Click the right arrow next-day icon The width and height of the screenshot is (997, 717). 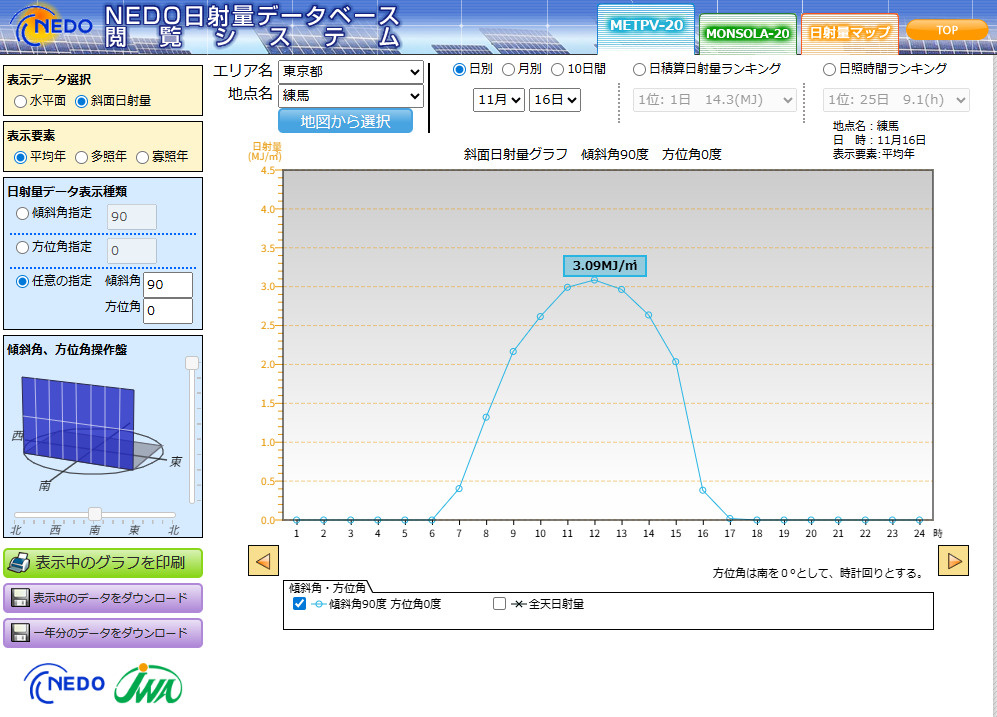[954, 561]
